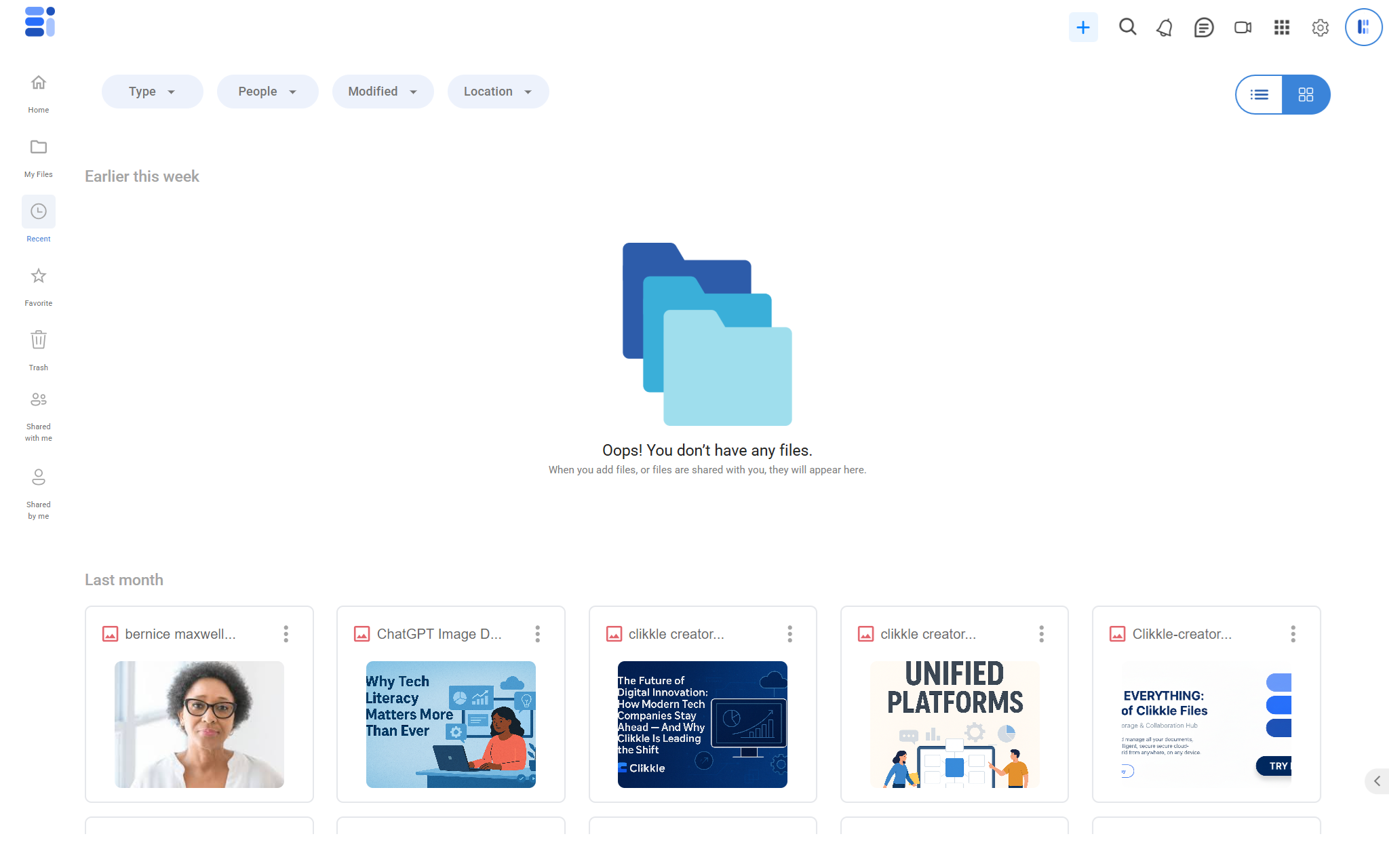Open the Location filter dropdown
The width and height of the screenshot is (1389, 868).
(x=498, y=92)
